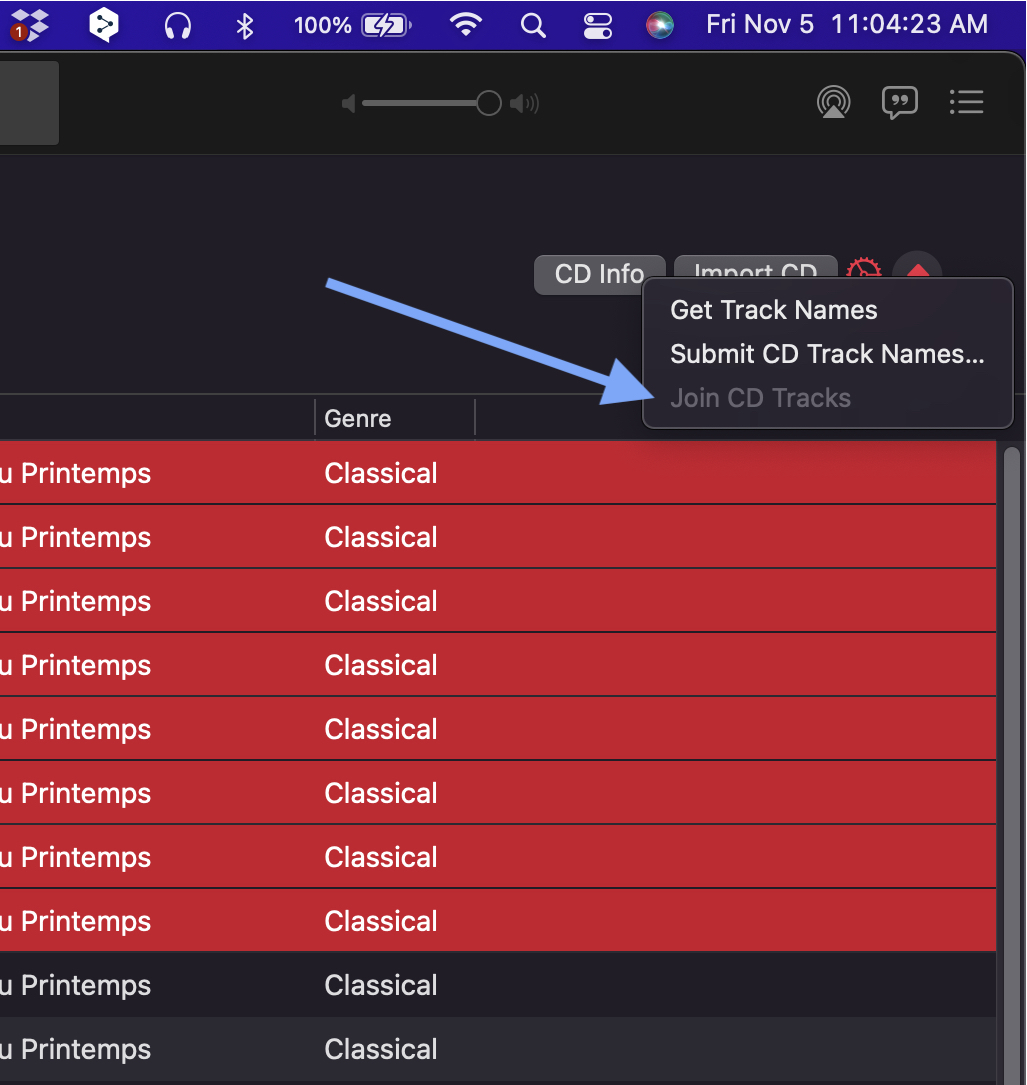1027x1085 pixels.
Task: Click dimmed Join CD Tracks item
Action: (760, 398)
